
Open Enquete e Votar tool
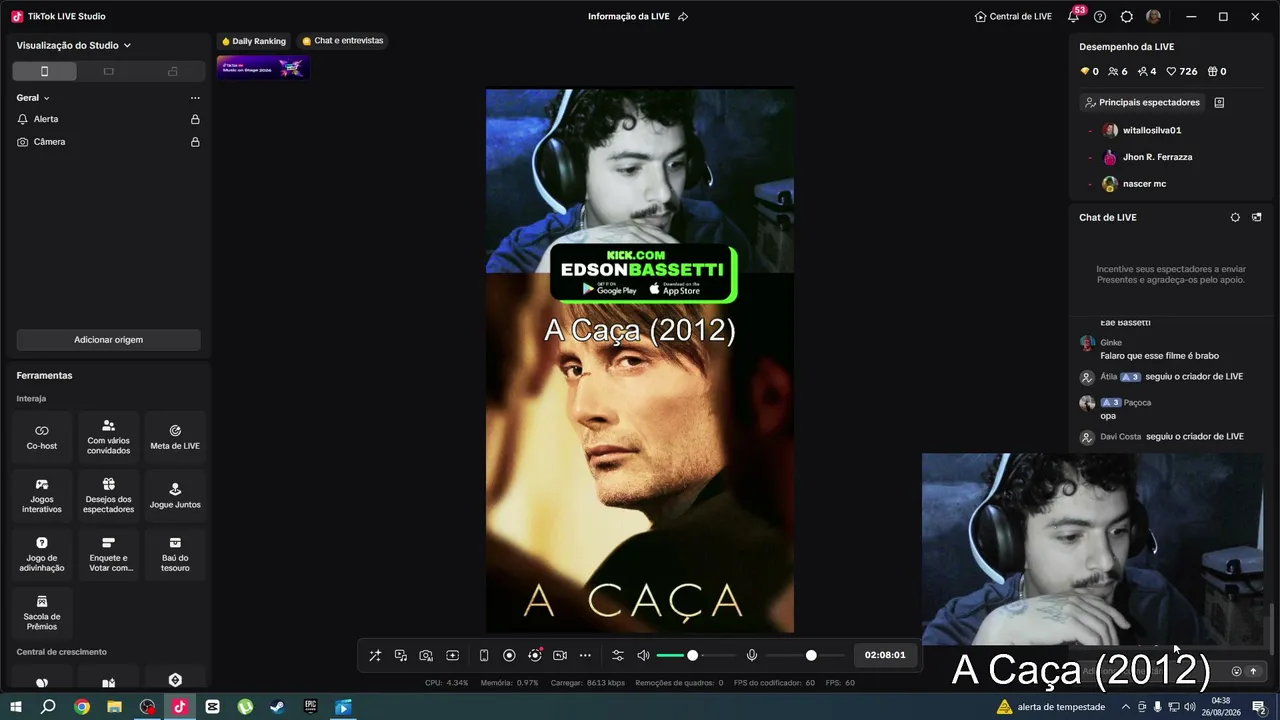tap(108, 554)
